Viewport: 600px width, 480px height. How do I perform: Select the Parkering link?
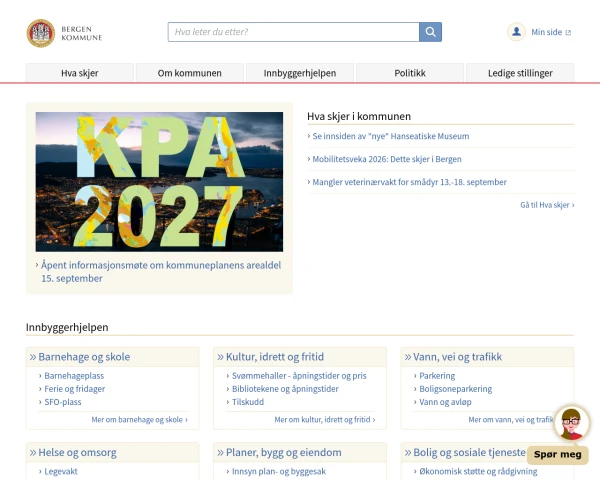pos(437,376)
